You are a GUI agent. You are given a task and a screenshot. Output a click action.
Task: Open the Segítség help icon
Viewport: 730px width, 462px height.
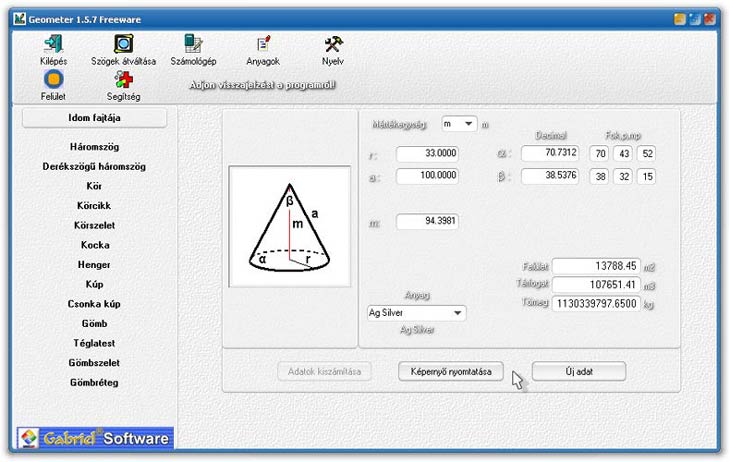click(x=123, y=80)
